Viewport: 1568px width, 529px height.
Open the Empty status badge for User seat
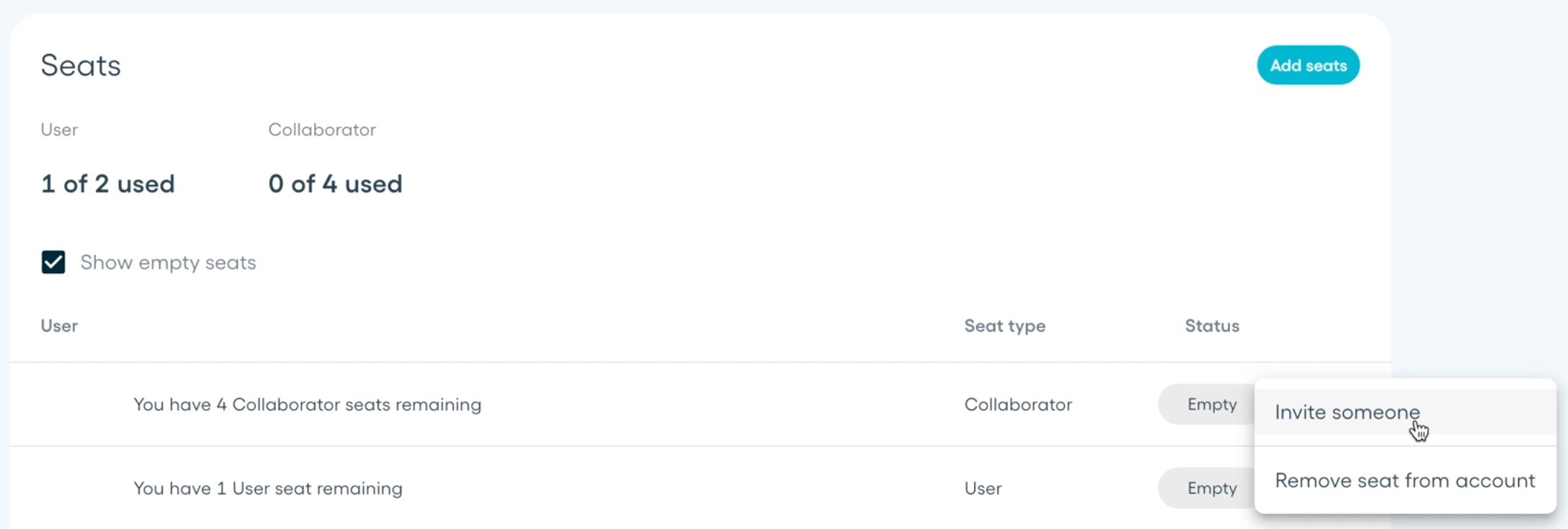tap(1206, 488)
